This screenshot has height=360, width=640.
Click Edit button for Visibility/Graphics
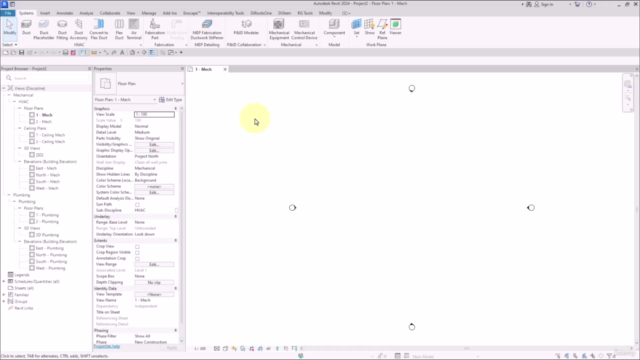tap(154, 144)
